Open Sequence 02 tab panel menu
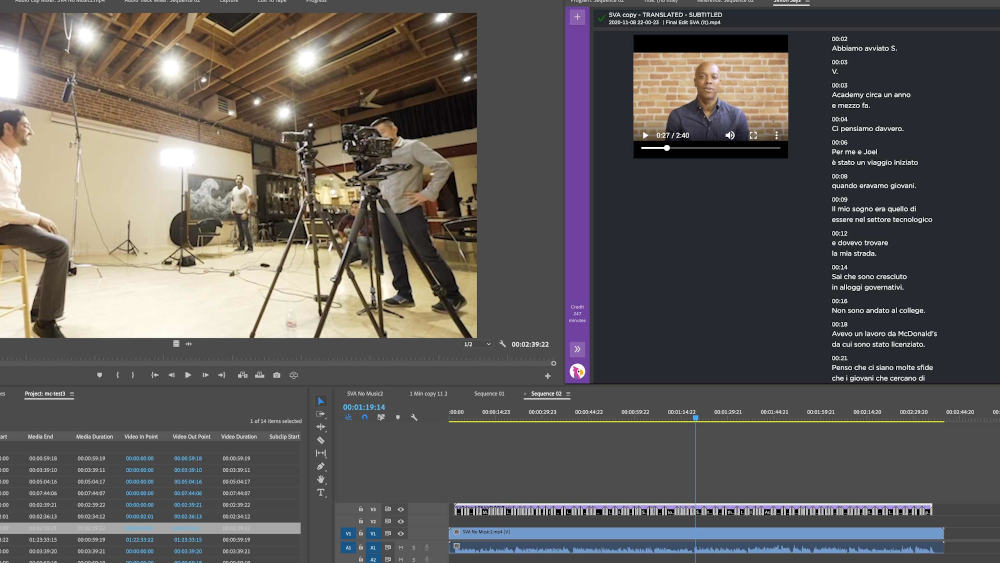The image size is (1000, 563). coord(568,393)
